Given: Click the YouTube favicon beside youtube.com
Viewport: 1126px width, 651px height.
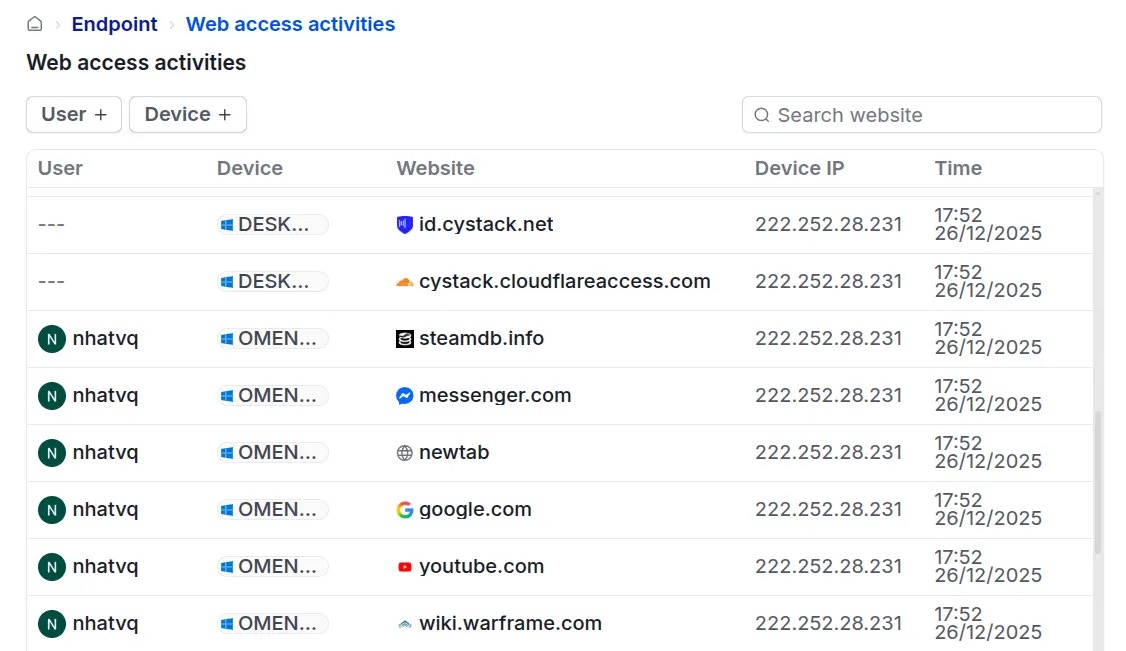Looking at the screenshot, I should point(404,566).
